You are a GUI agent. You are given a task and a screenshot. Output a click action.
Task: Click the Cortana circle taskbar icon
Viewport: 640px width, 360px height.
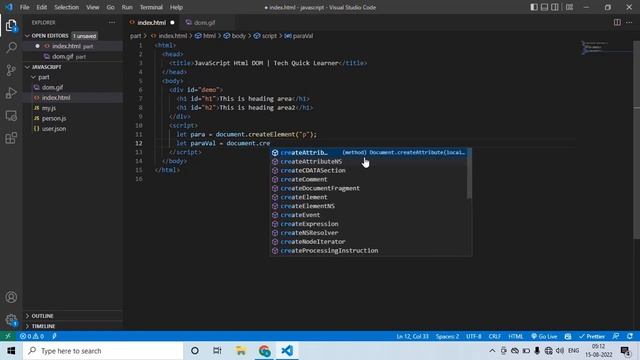point(195,351)
